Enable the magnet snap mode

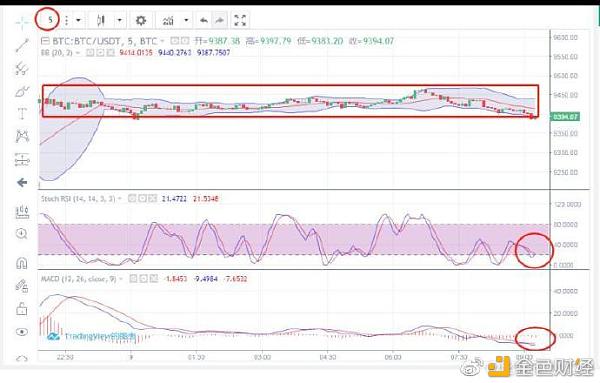(x=22, y=263)
